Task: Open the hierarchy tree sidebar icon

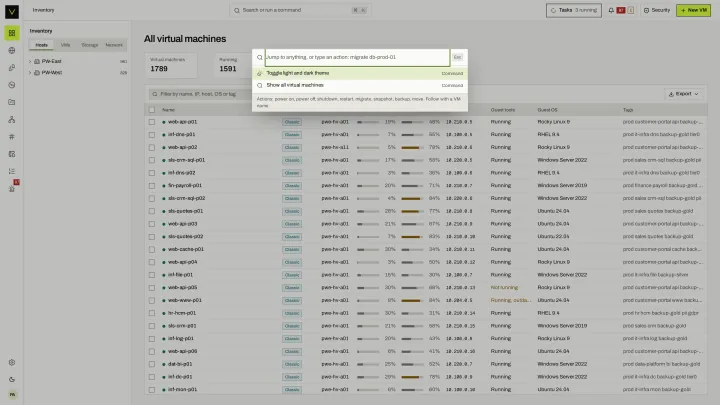Action: (12, 119)
